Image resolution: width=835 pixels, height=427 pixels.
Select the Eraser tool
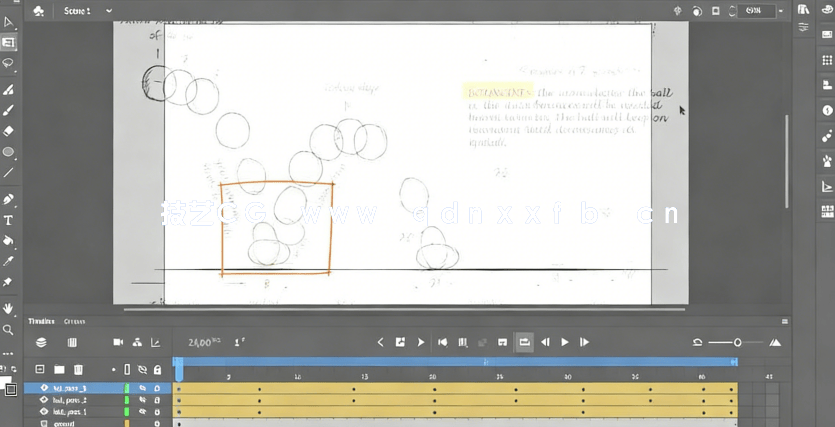tap(8, 131)
